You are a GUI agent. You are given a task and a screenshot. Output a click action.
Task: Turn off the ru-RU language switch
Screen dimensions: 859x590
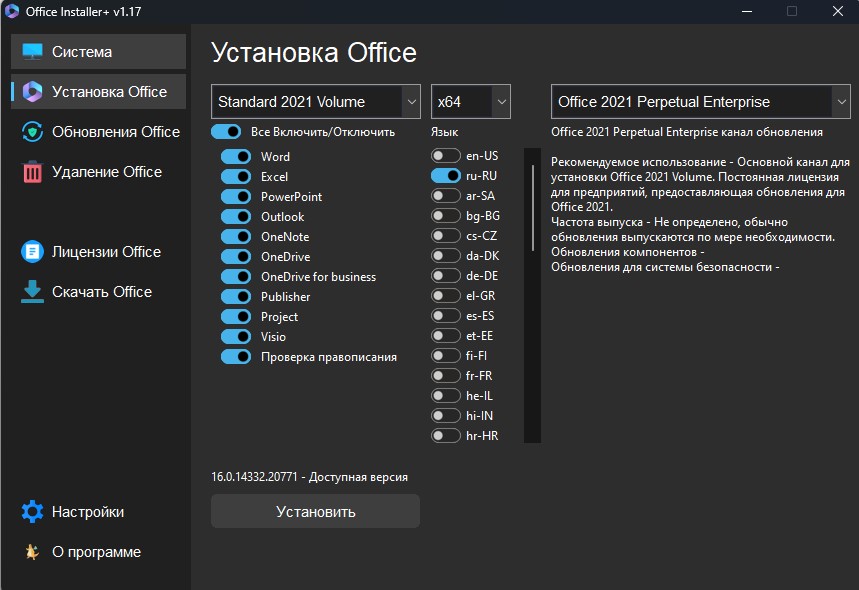pos(445,176)
